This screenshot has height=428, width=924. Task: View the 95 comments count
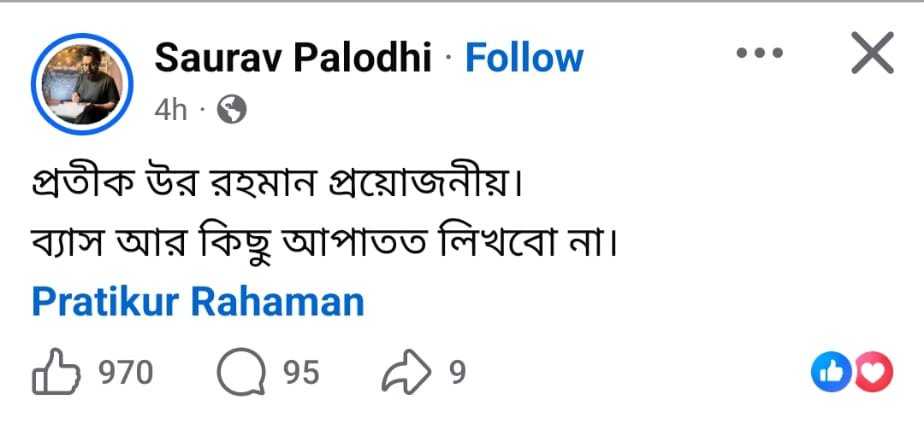tap(301, 373)
